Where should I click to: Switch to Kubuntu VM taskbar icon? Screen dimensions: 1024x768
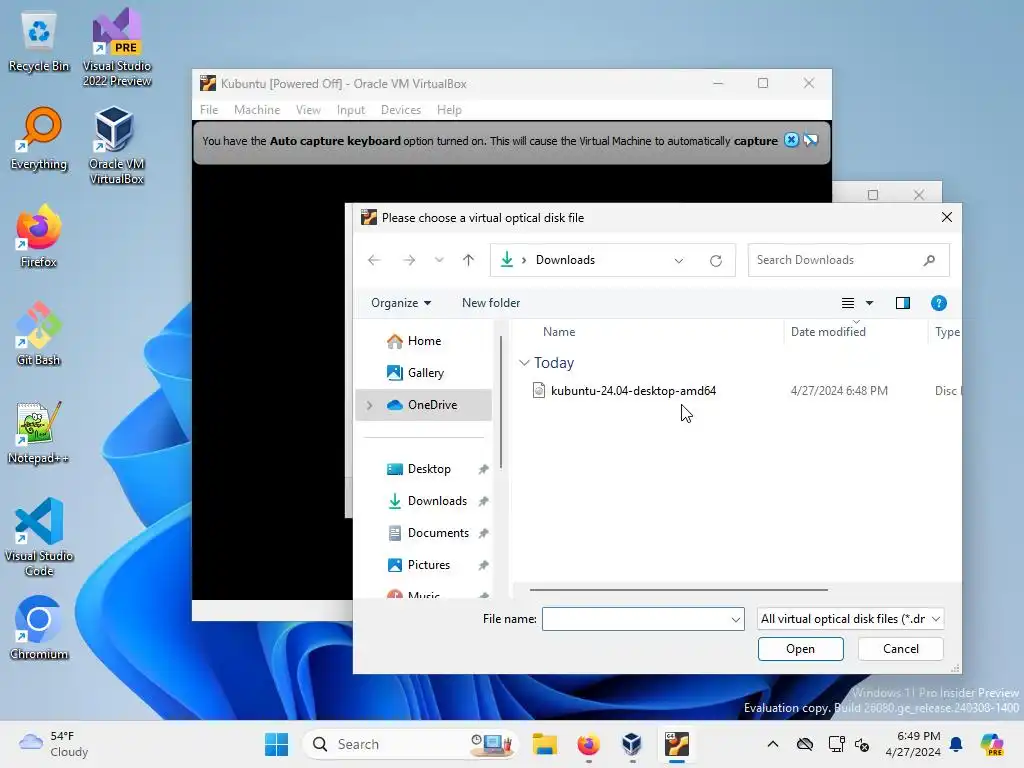pos(677,744)
